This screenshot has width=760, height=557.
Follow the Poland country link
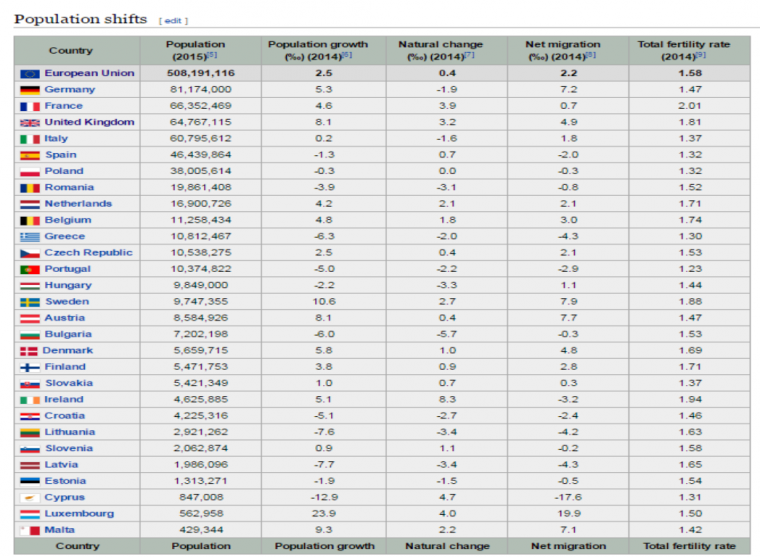pos(64,171)
